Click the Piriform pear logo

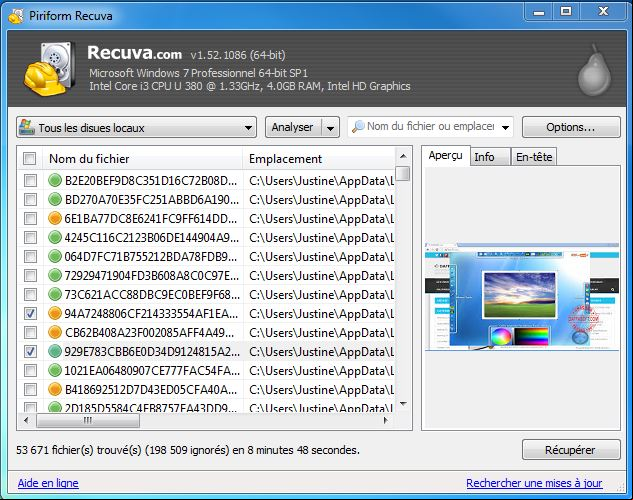coord(594,70)
